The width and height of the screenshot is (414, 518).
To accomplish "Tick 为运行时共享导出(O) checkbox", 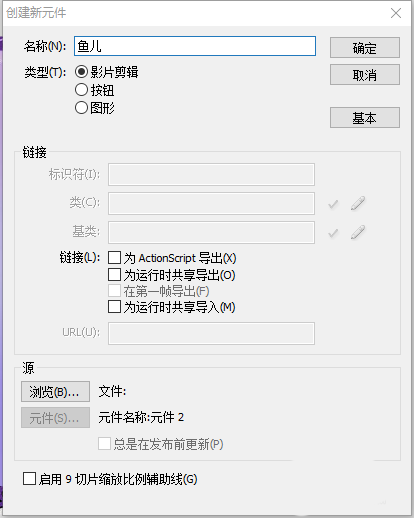I will coord(114,275).
